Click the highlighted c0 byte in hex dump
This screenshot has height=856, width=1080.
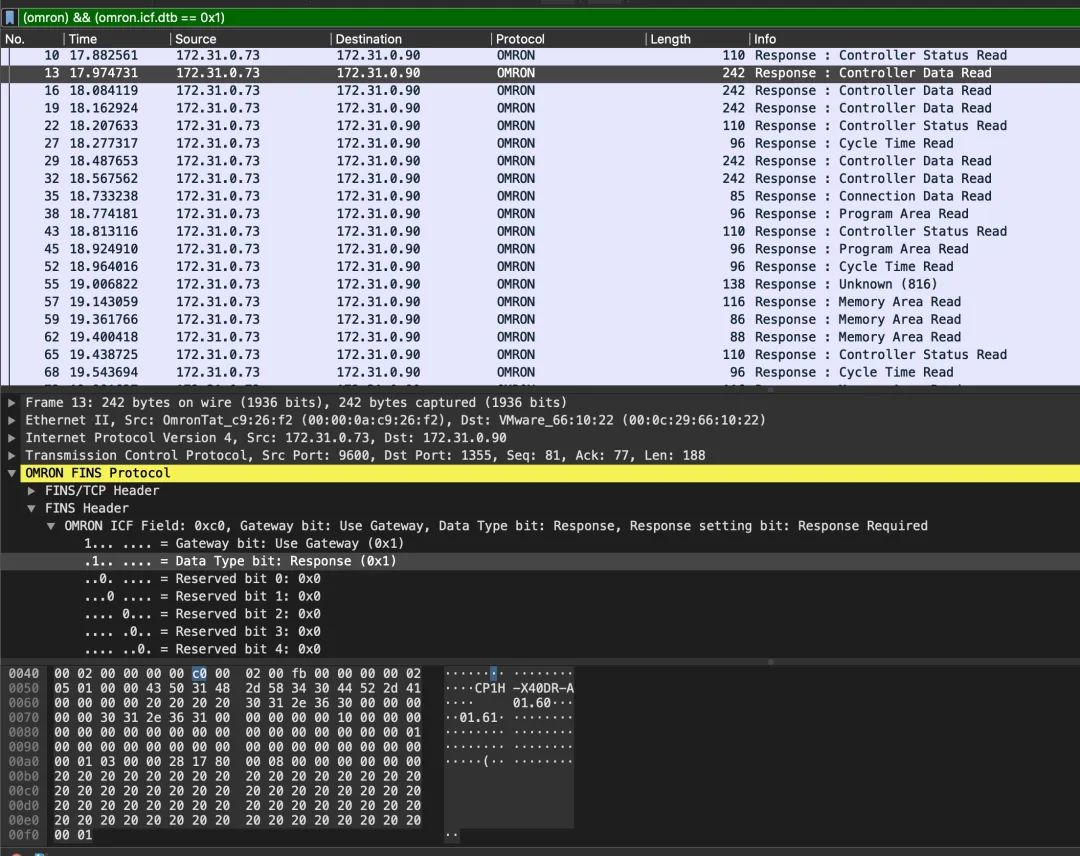click(x=199, y=674)
